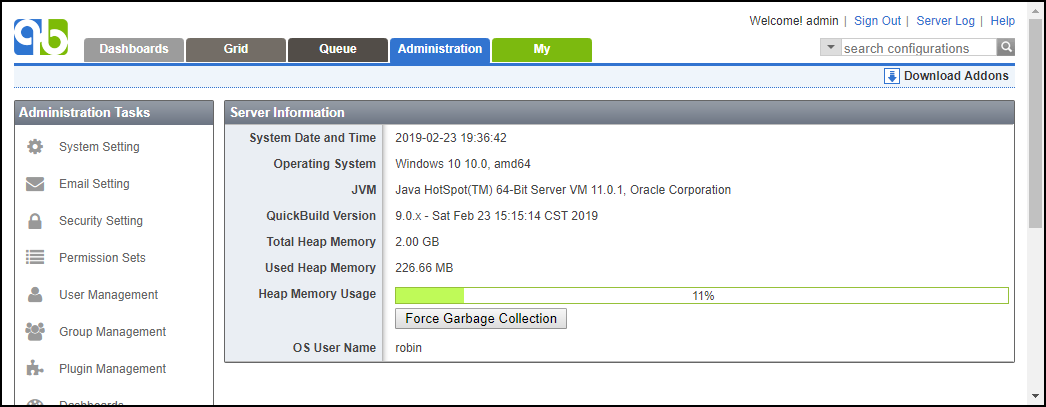
Task: Click the Permission Sets list icon
Action: click(35, 257)
